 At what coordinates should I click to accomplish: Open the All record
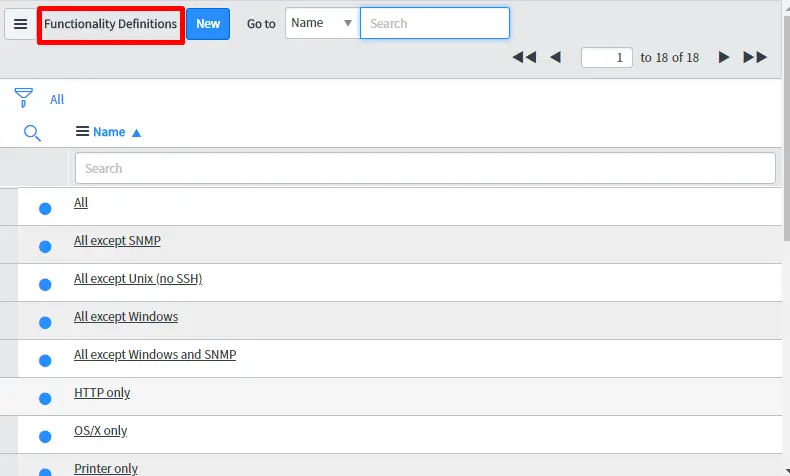pyautogui.click(x=81, y=202)
